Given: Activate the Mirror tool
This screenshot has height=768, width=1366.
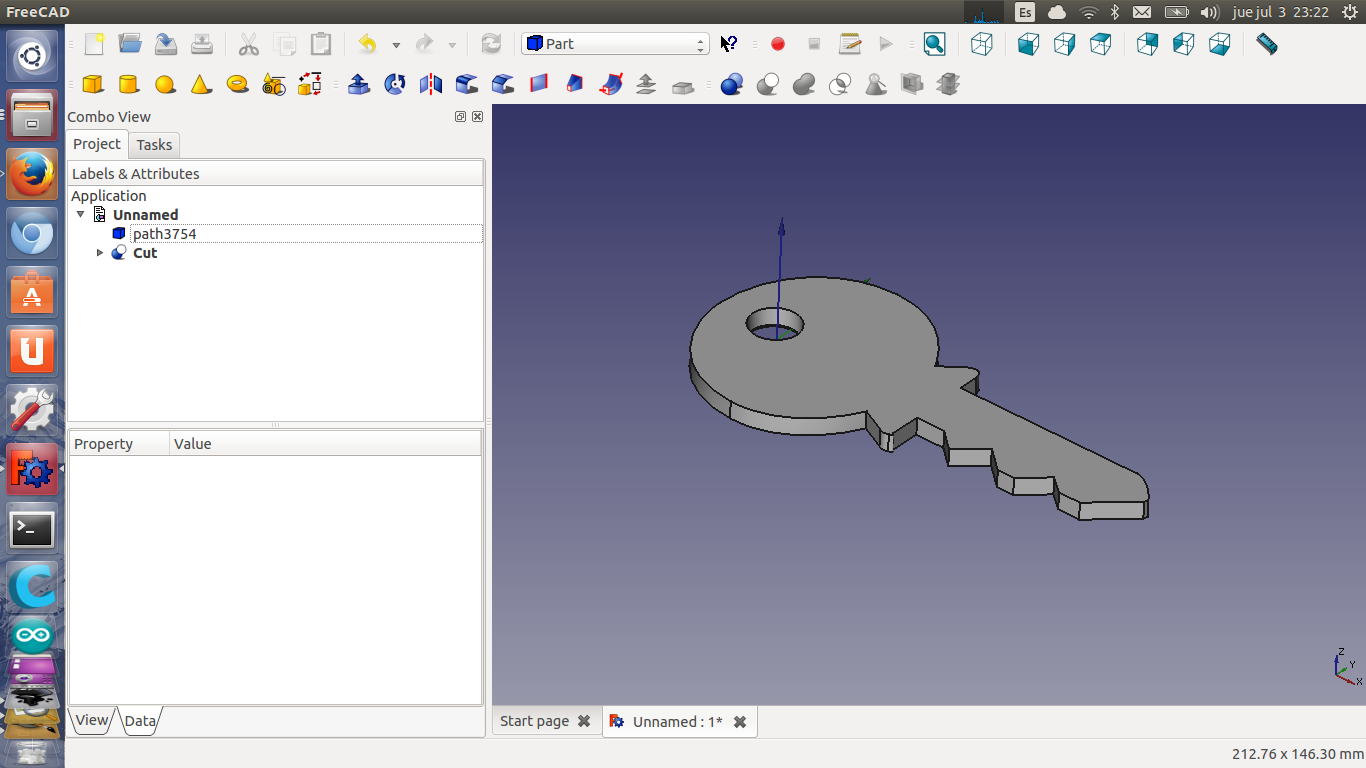Looking at the screenshot, I should [431, 84].
